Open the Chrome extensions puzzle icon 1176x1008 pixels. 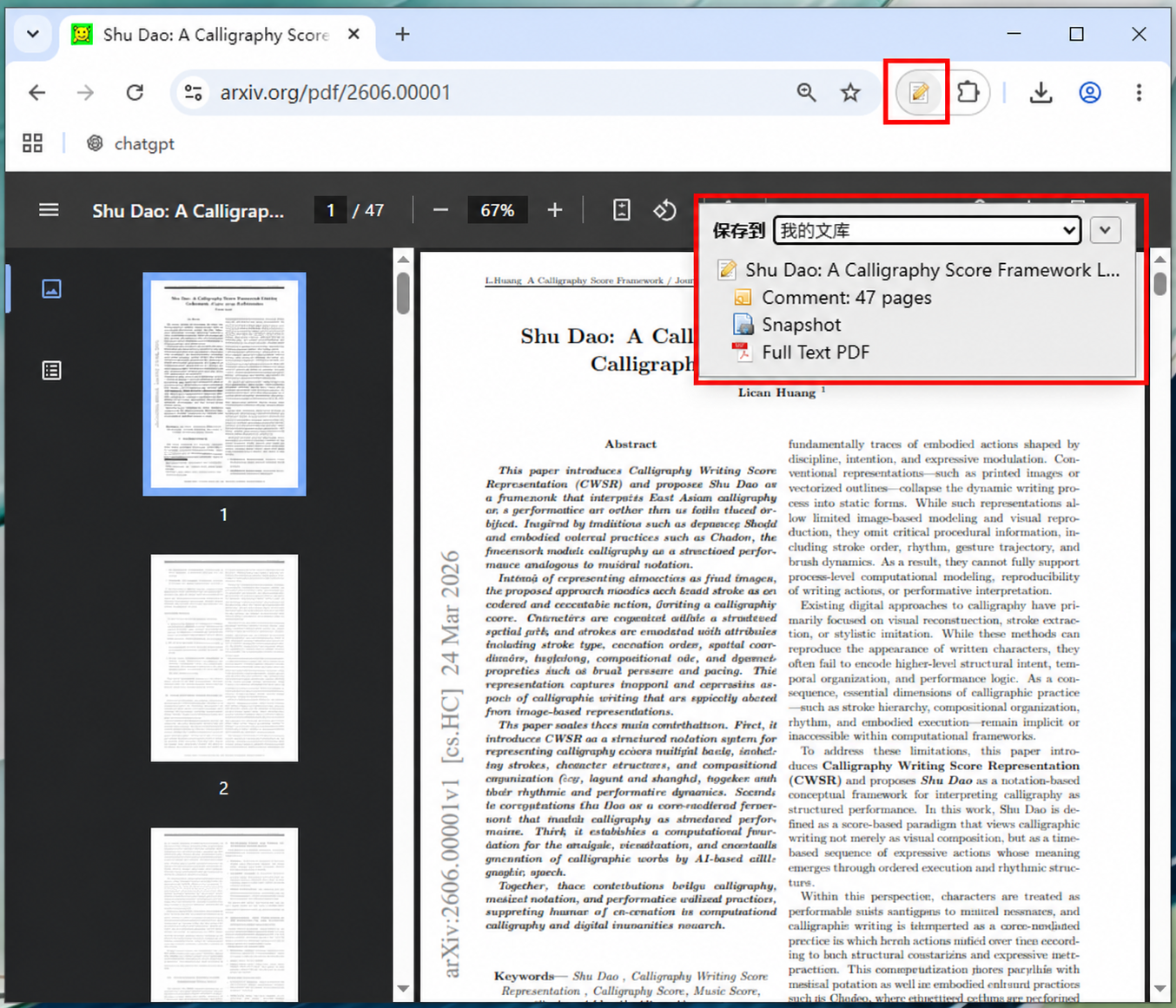click(968, 92)
